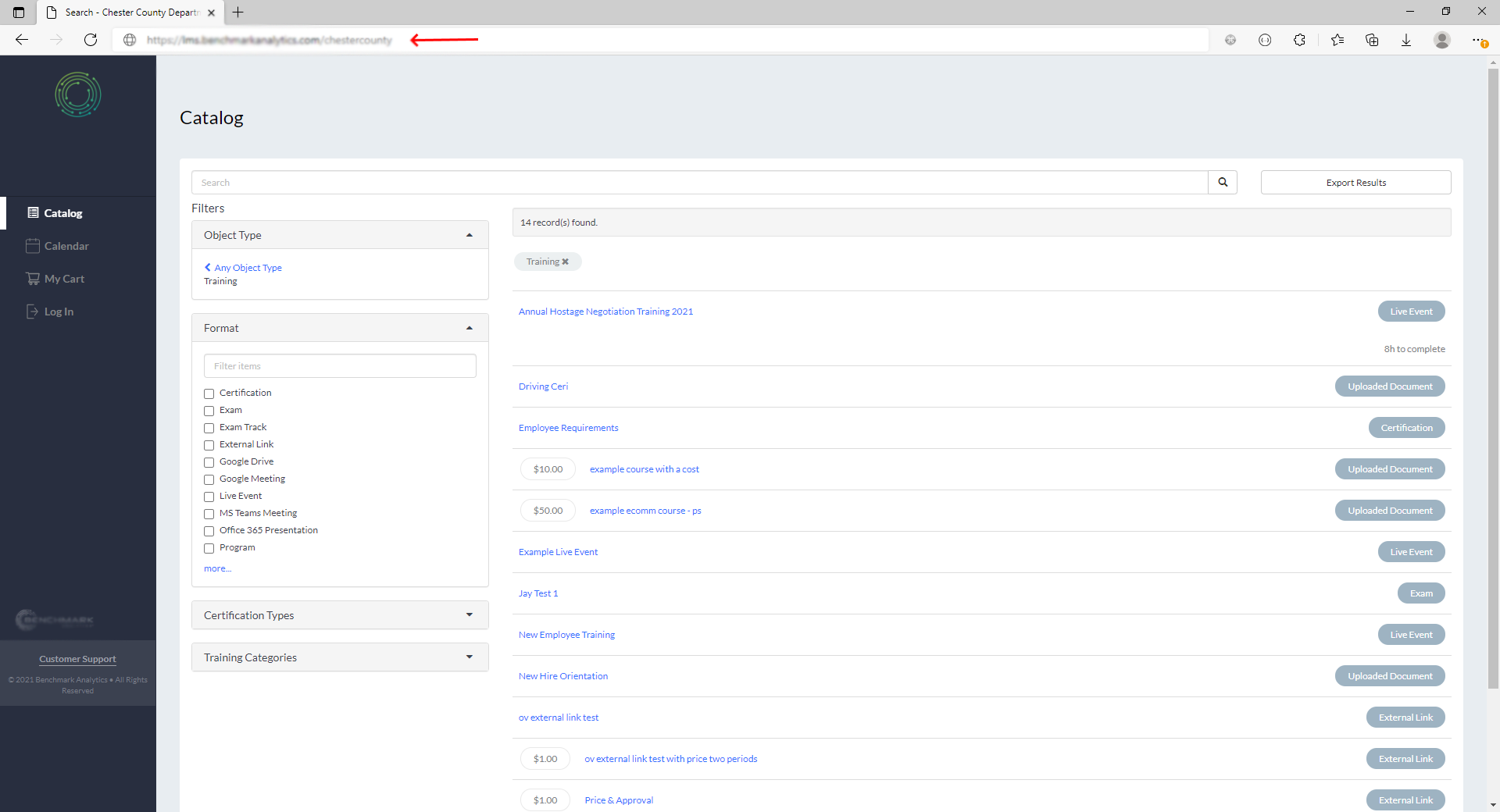This screenshot has width=1500, height=812.
Task: Remove the Training filter tag
Action: tap(565, 262)
